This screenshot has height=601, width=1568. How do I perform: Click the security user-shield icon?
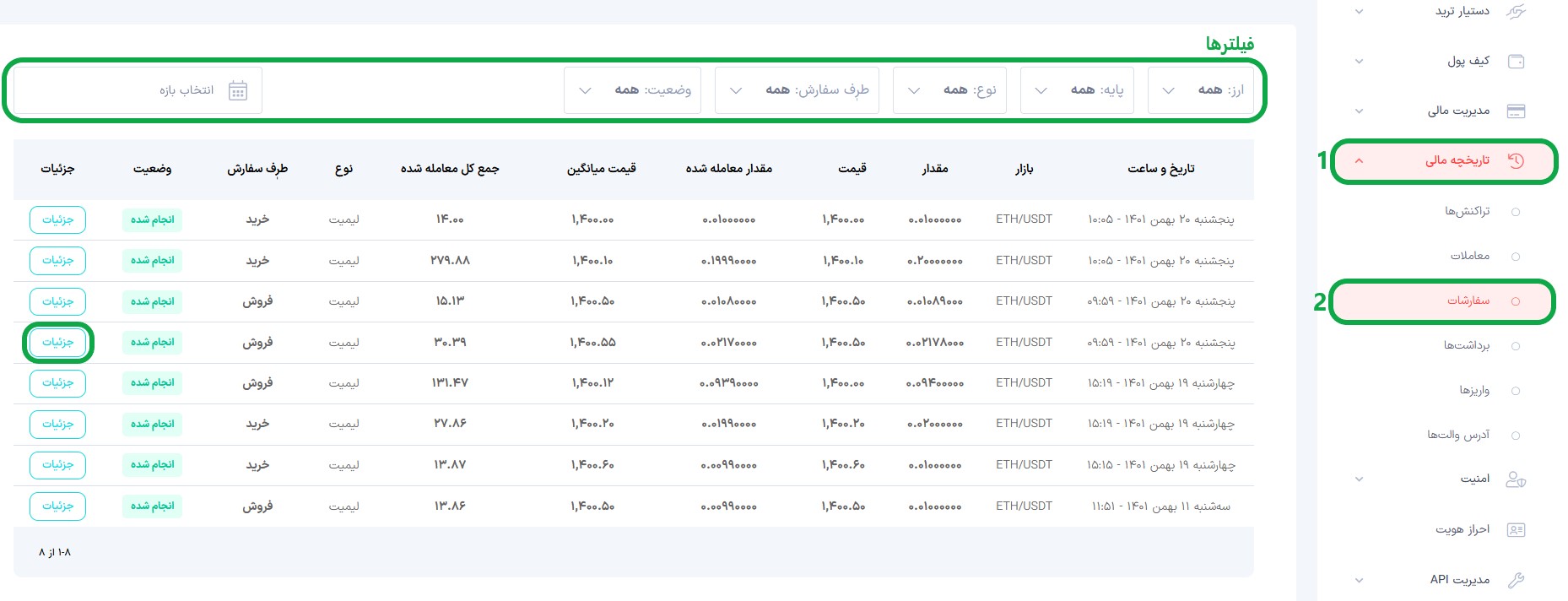coord(1516,479)
